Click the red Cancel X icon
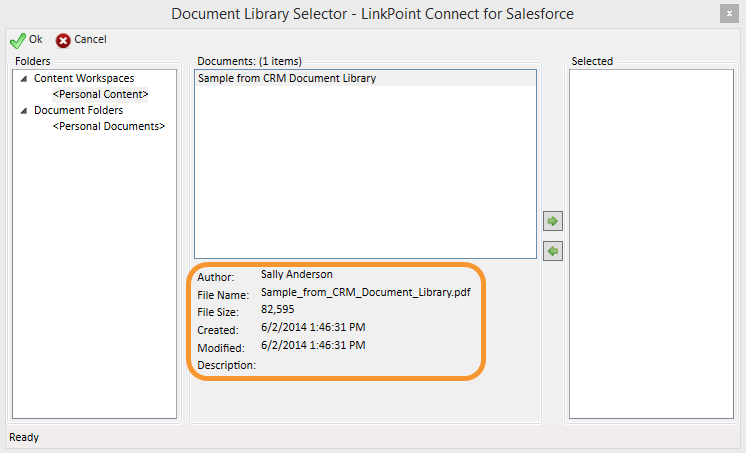This screenshot has height=453, width=746. 63,41
